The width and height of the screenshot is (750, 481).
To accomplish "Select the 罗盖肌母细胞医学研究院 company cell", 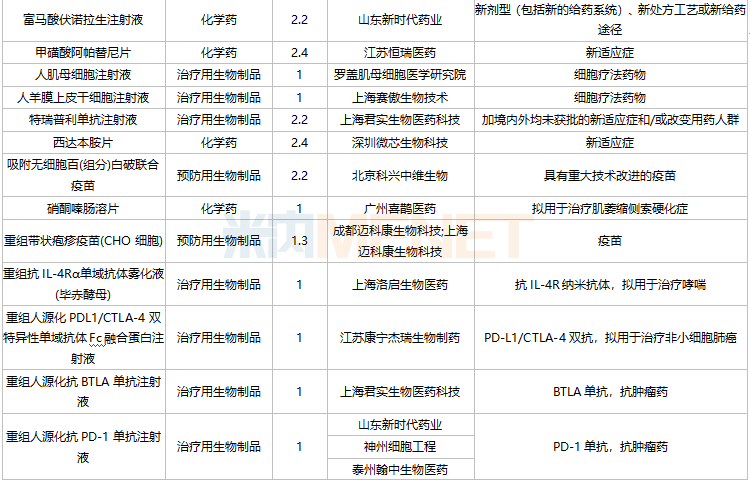I will [399, 75].
